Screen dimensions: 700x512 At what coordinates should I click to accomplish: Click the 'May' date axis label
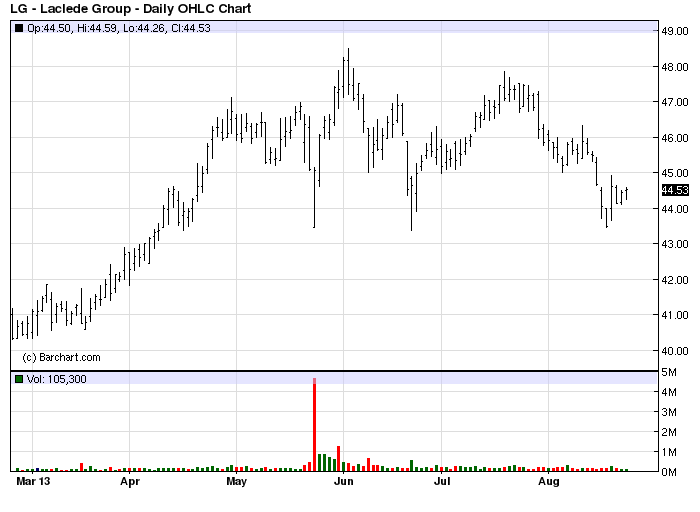pos(237,482)
